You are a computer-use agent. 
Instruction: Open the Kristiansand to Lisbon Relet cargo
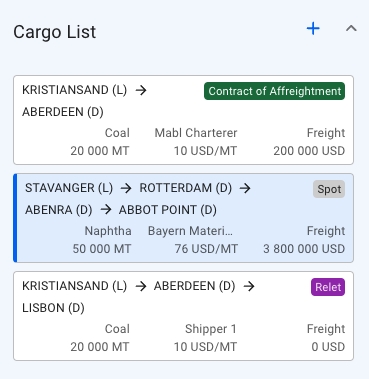coord(183,316)
